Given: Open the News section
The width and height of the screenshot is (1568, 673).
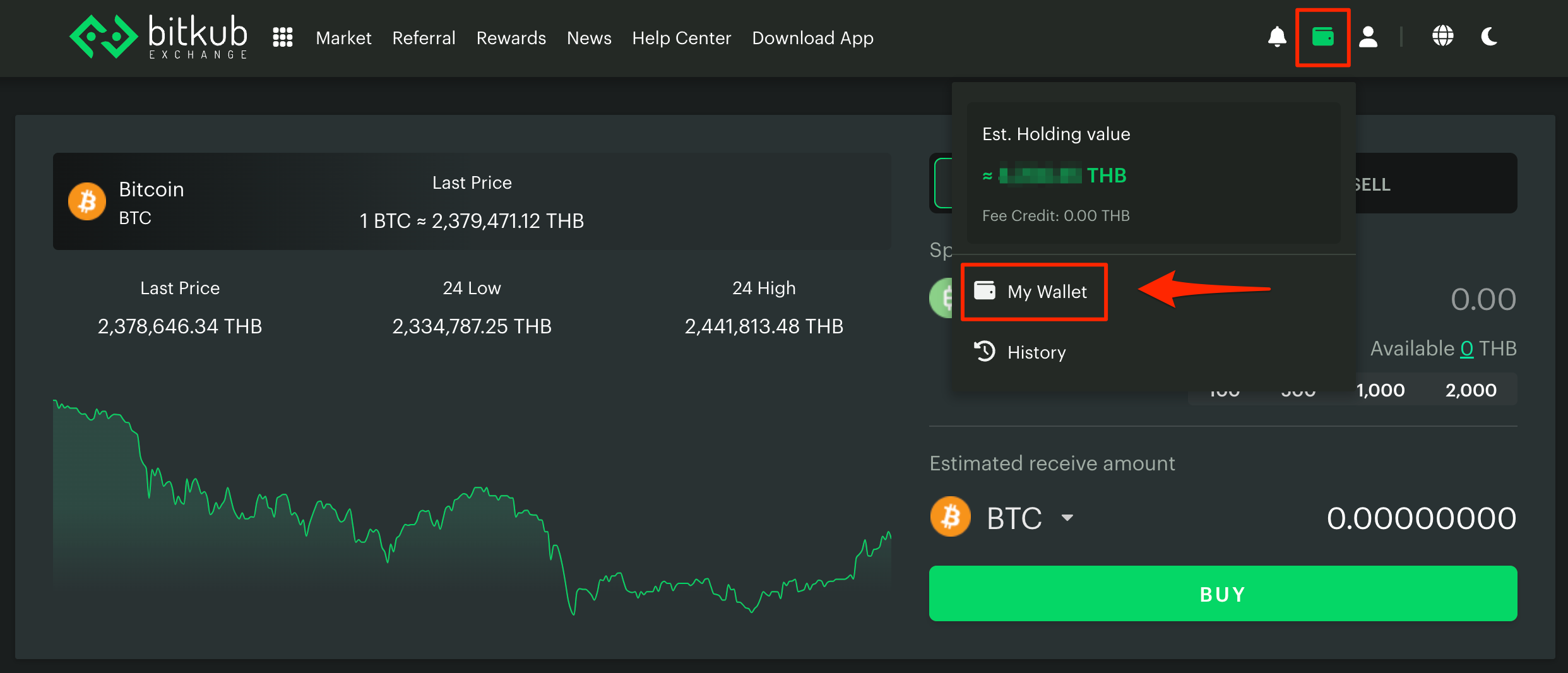Looking at the screenshot, I should click(589, 38).
